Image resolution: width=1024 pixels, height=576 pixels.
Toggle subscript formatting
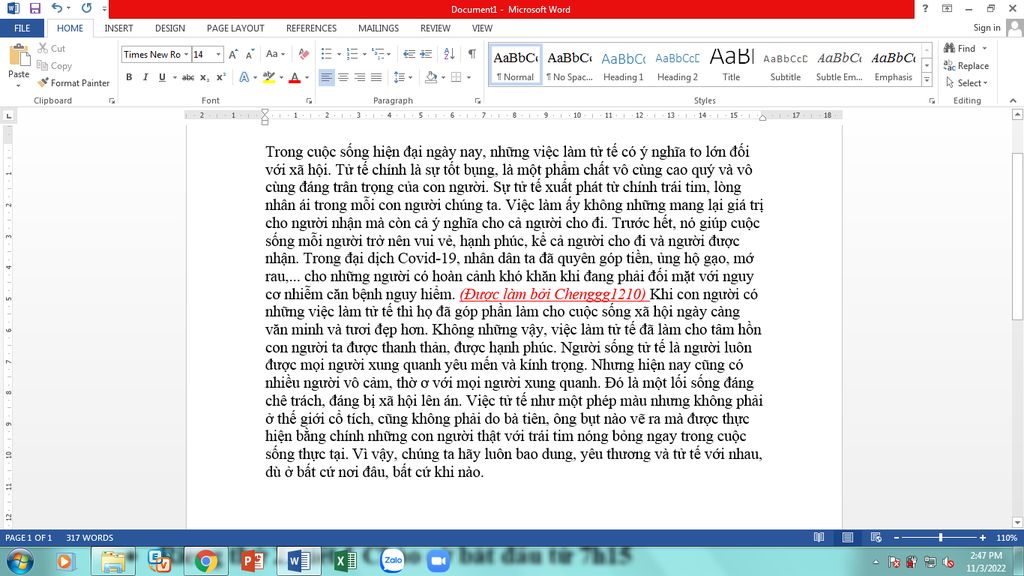pos(204,77)
